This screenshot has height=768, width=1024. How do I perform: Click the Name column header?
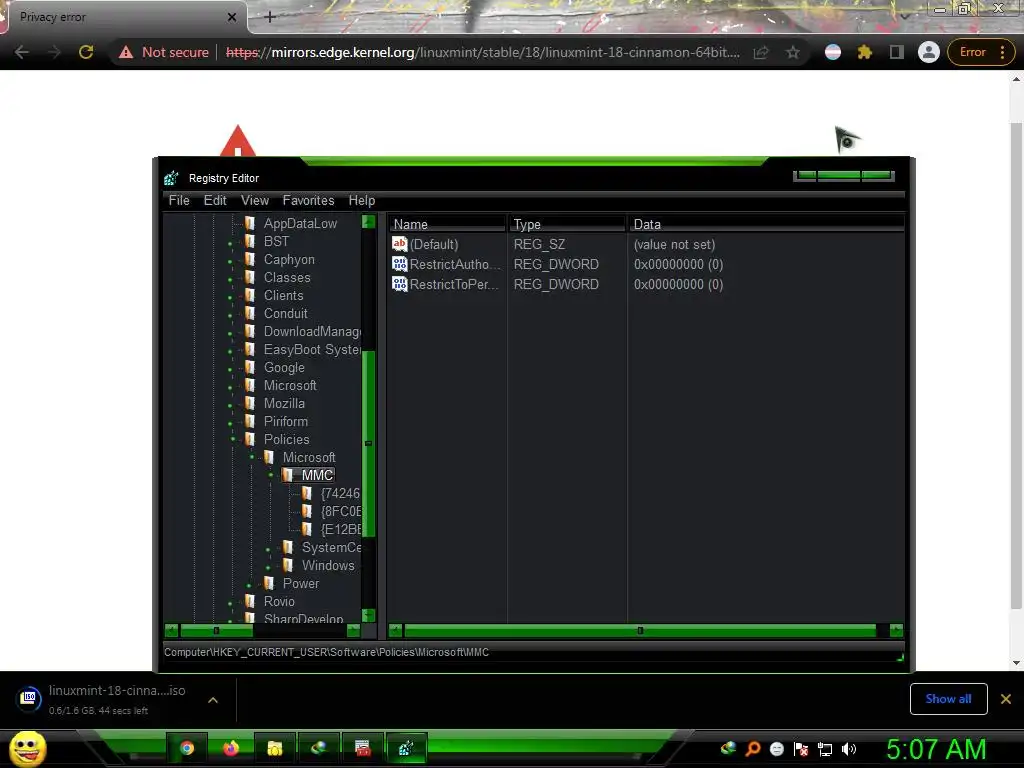pos(447,224)
